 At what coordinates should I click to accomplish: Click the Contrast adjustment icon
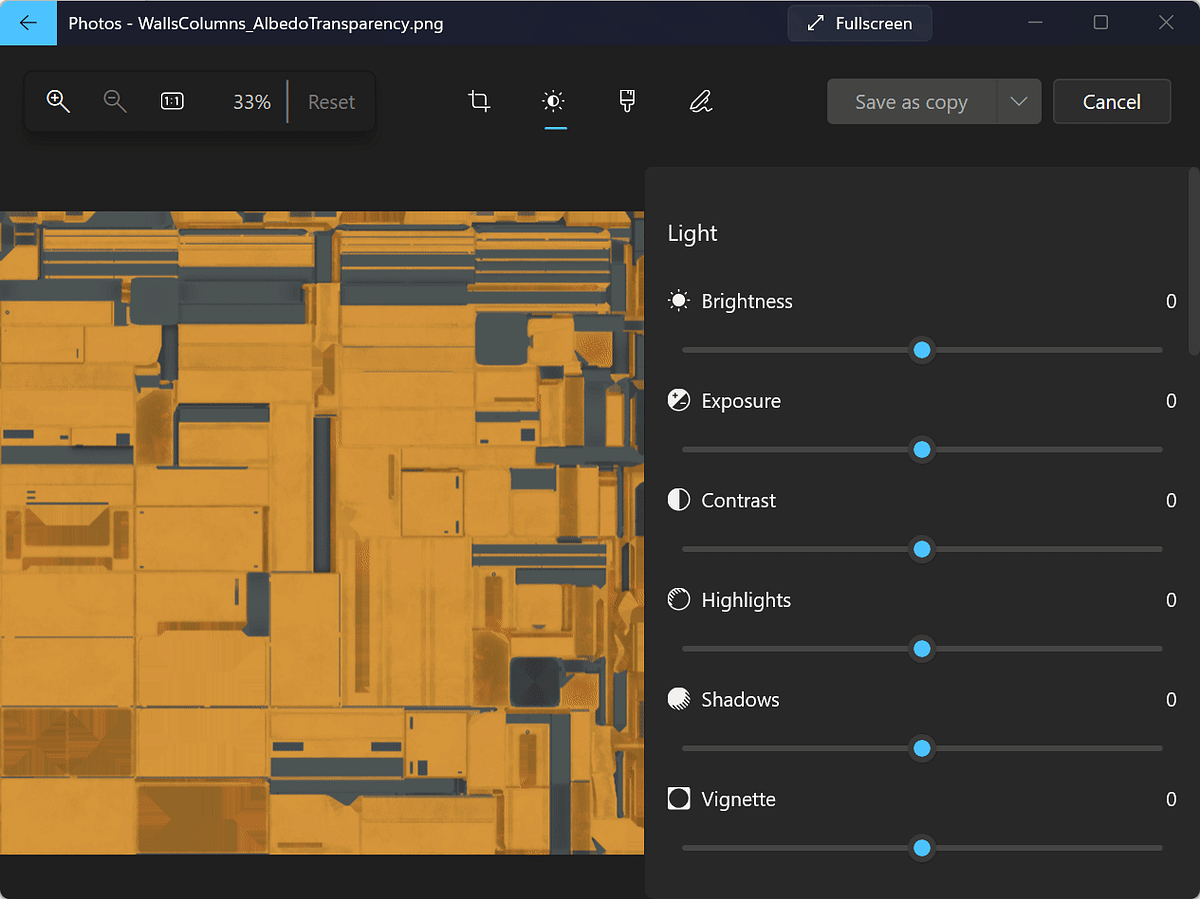[678, 500]
